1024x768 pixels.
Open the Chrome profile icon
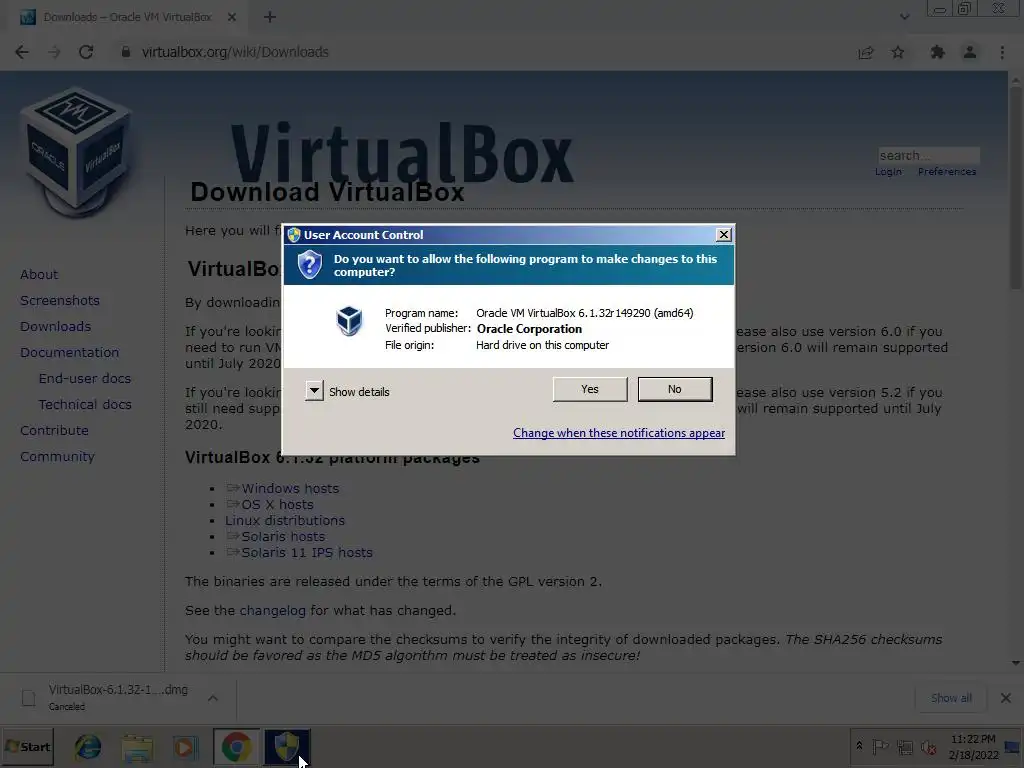point(970,52)
